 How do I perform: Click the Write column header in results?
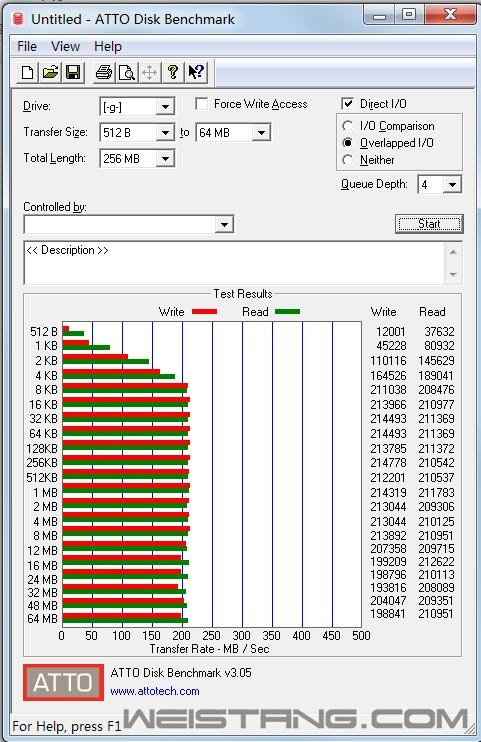pos(383,312)
